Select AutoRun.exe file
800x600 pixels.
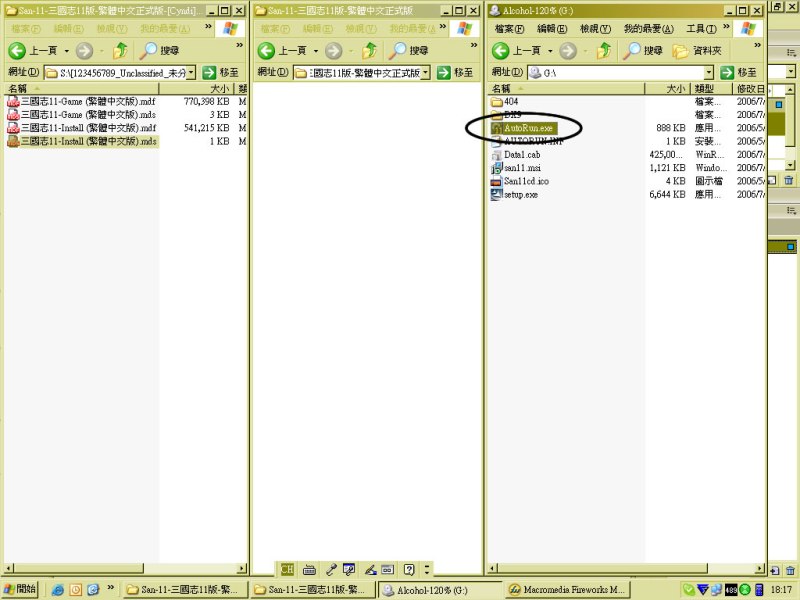click(522, 128)
